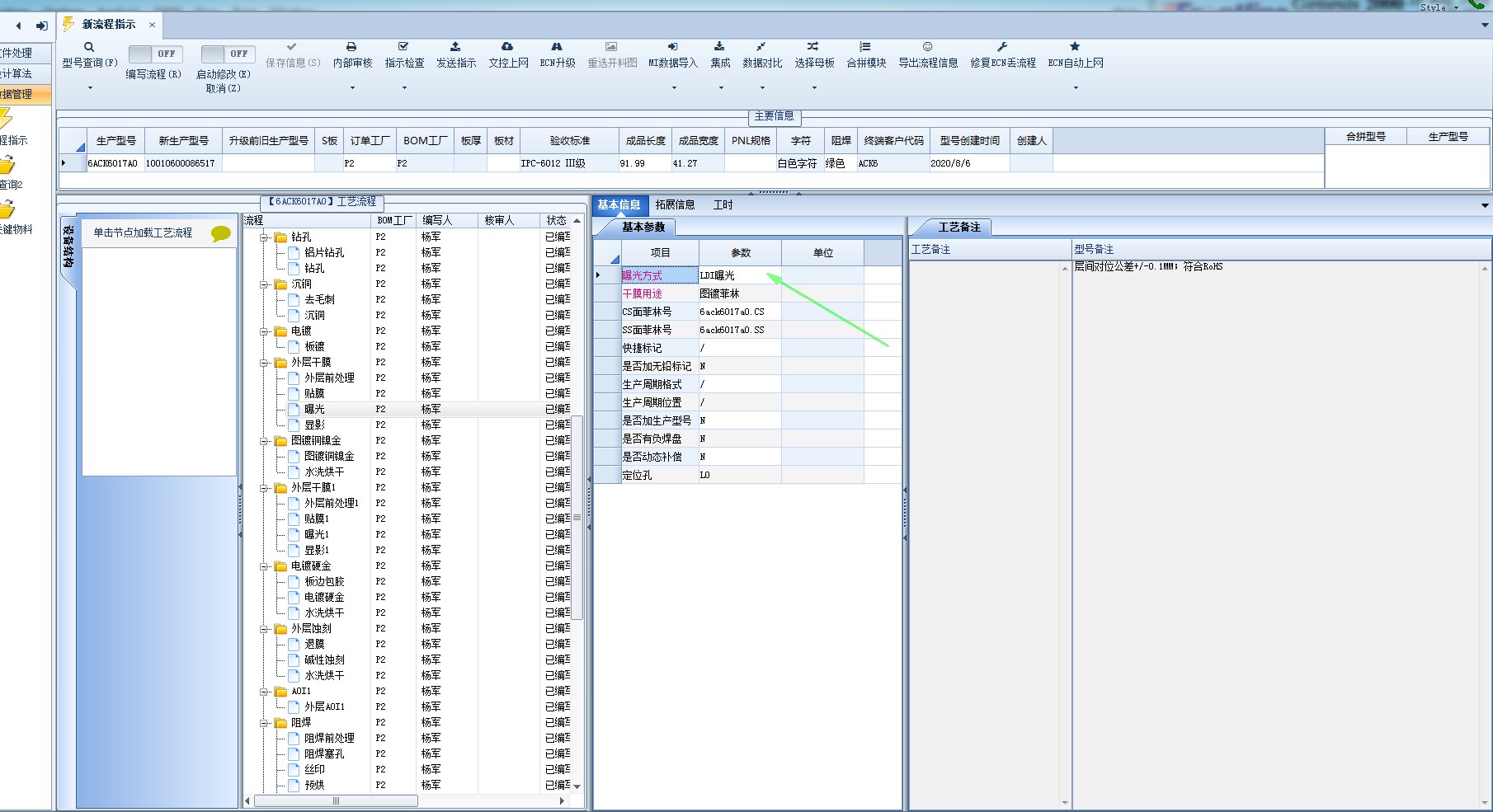This screenshot has width=1493, height=812.
Task: Open the ECN自动上网 dropdown arrow
Action: pos(1076,87)
